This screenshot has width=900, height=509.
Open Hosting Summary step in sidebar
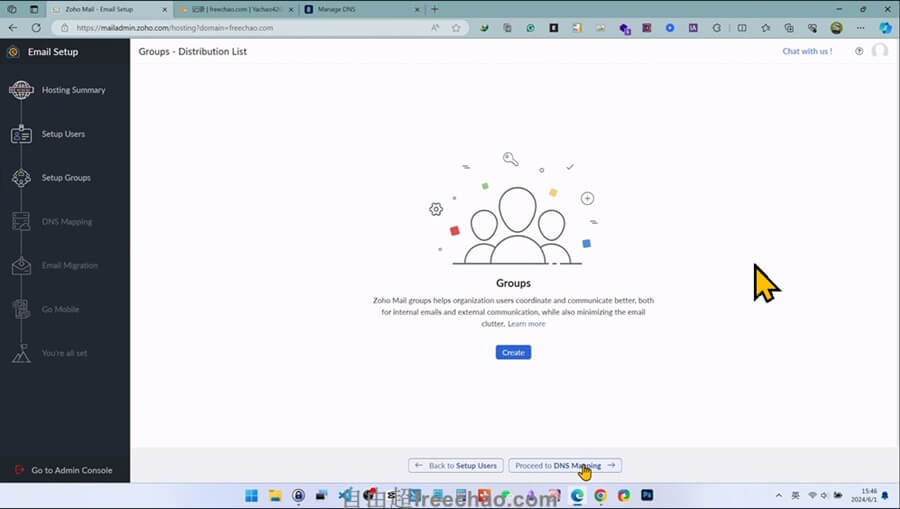[73, 90]
